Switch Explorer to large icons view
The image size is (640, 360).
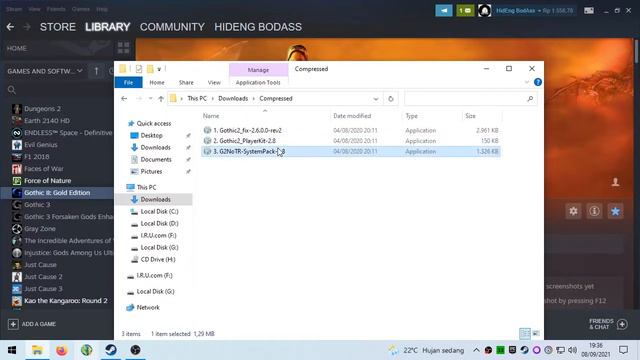click(536, 333)
